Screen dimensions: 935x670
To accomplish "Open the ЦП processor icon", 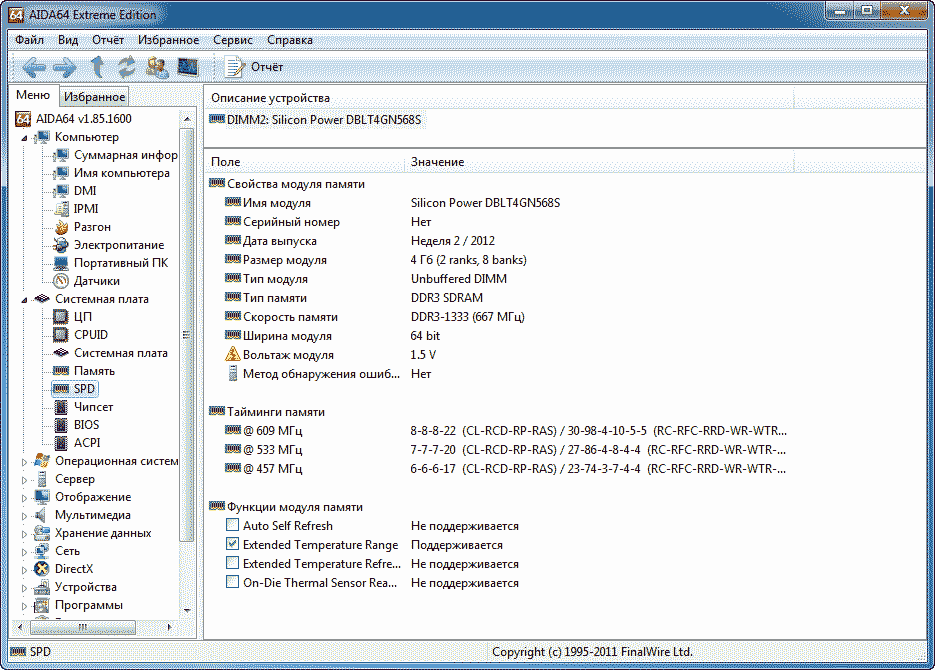I will coord(61,317).
